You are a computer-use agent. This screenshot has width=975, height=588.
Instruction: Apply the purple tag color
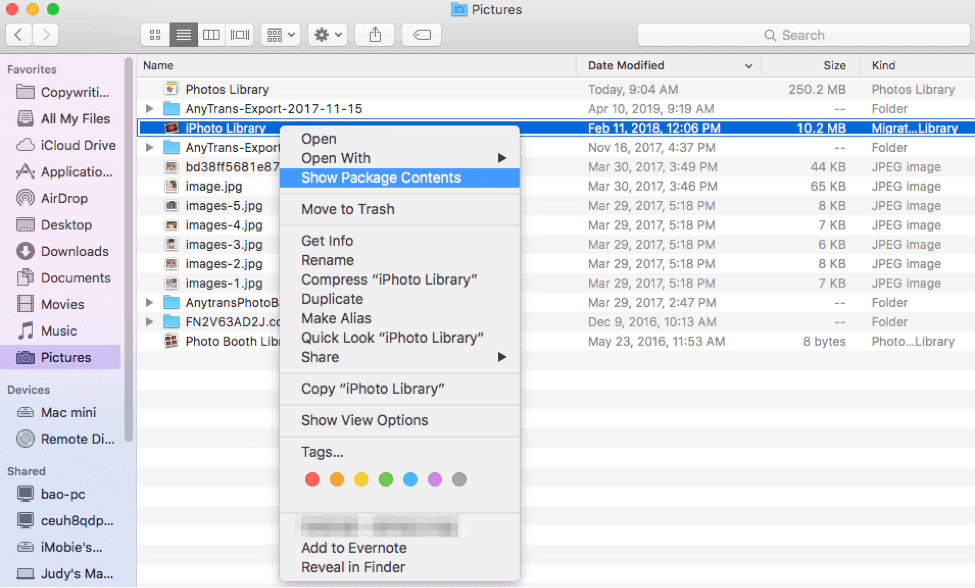point(435,479)
